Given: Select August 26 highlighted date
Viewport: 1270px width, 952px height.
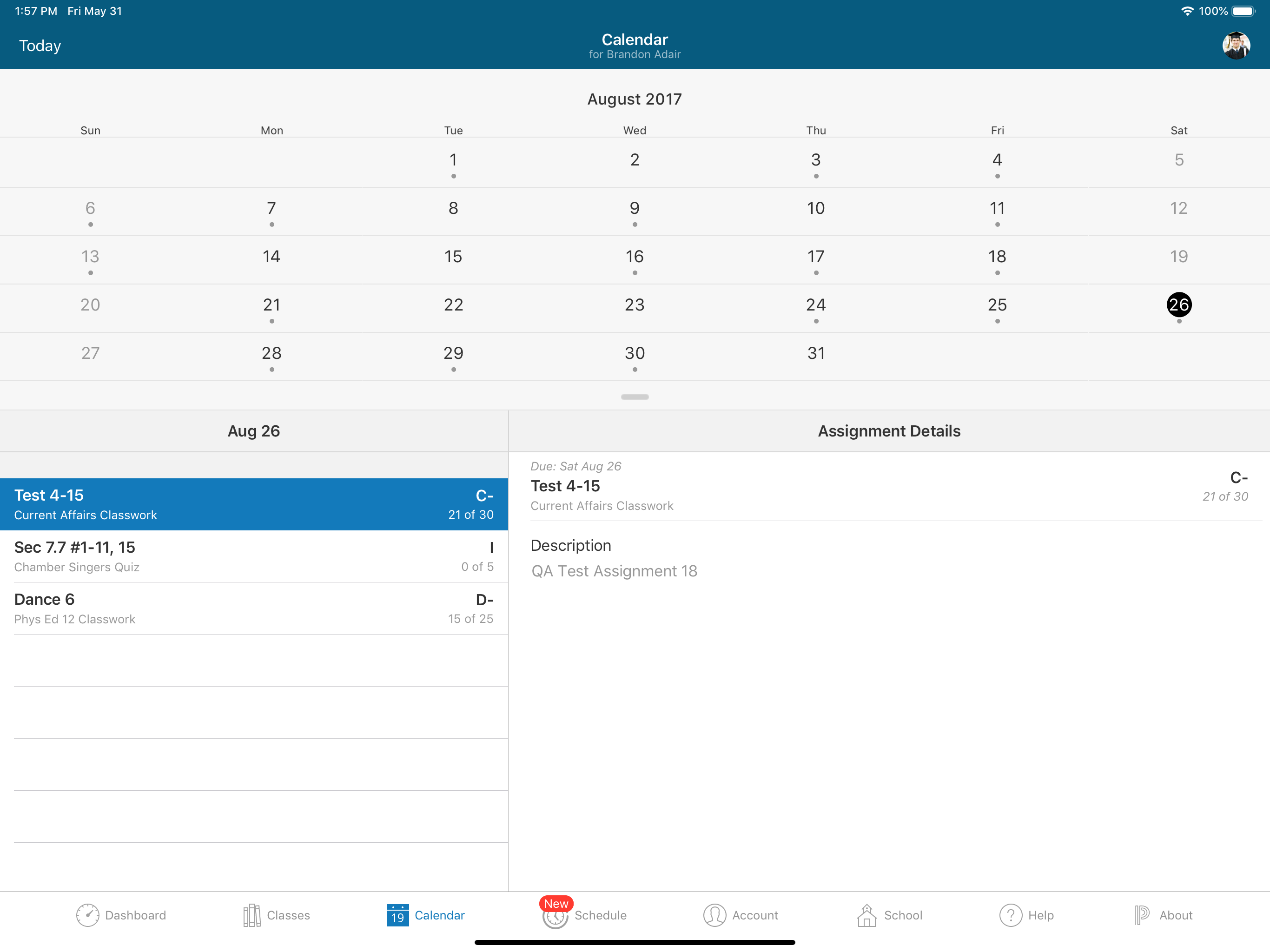Looking at the screenshot, I should 1179,305.
